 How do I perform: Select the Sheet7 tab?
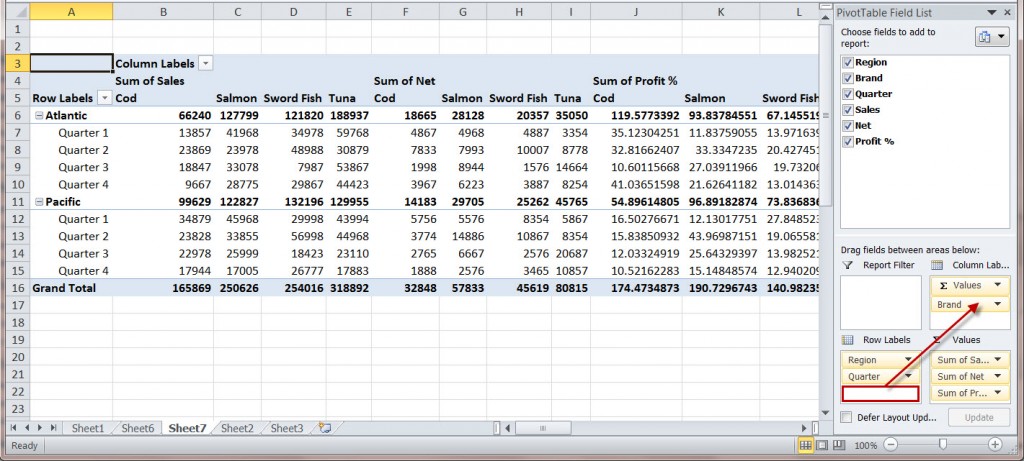coord(187,428)
